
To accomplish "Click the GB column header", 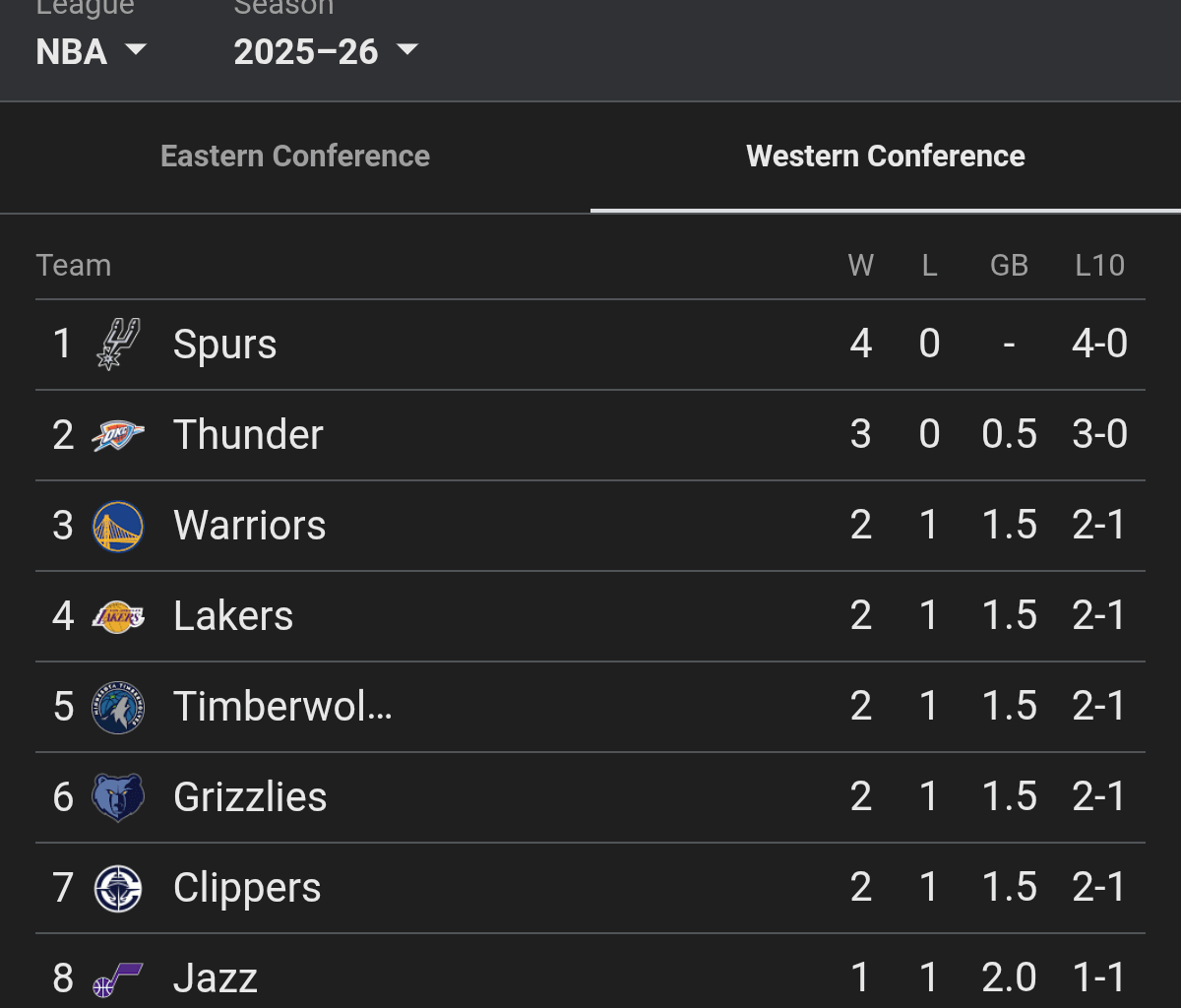I will pos(1008,265).
